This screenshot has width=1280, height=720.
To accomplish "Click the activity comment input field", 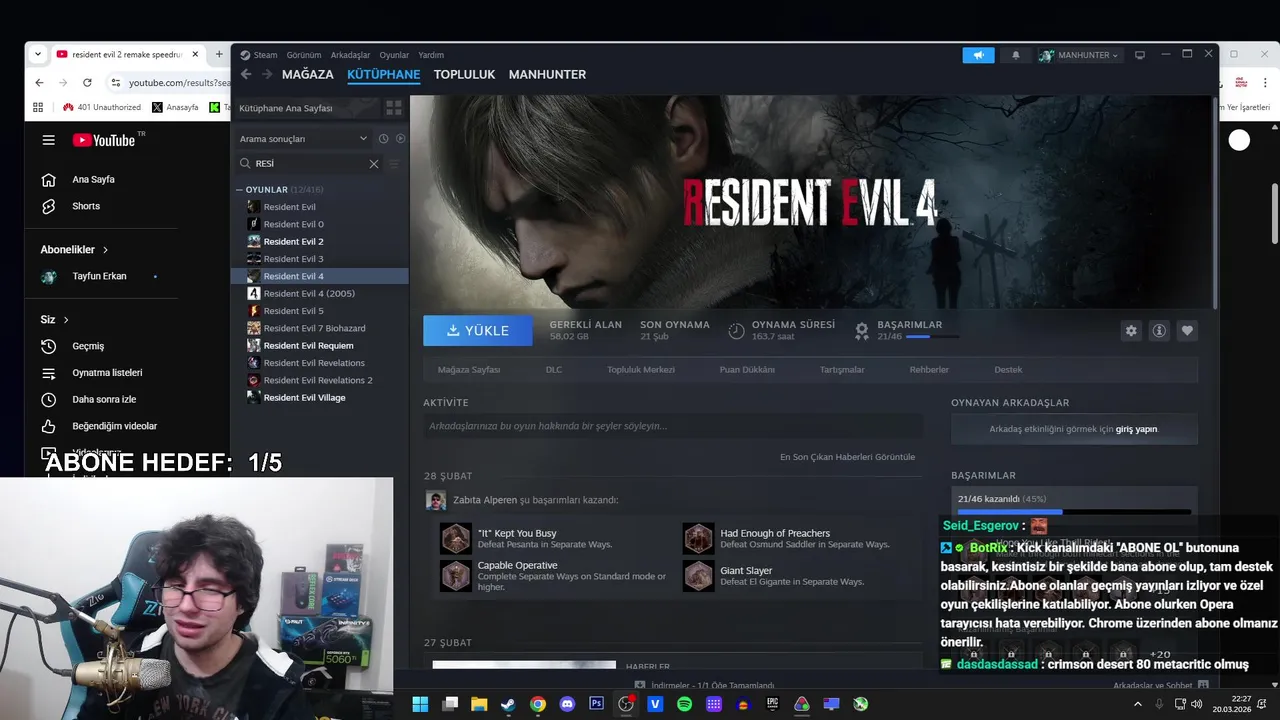I will tap(672, 426).
